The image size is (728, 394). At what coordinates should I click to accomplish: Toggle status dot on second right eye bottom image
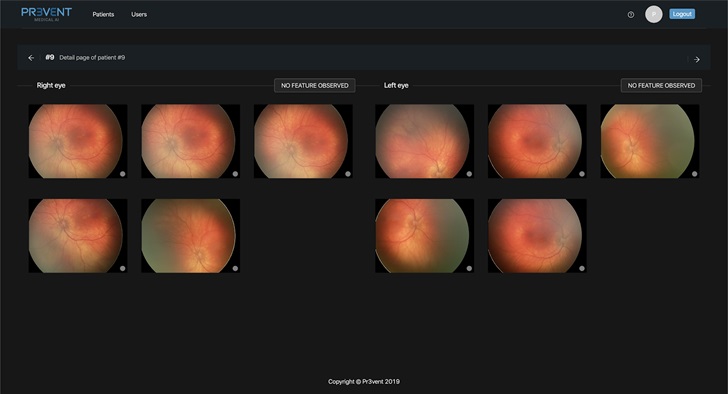(x=235, y=268)
